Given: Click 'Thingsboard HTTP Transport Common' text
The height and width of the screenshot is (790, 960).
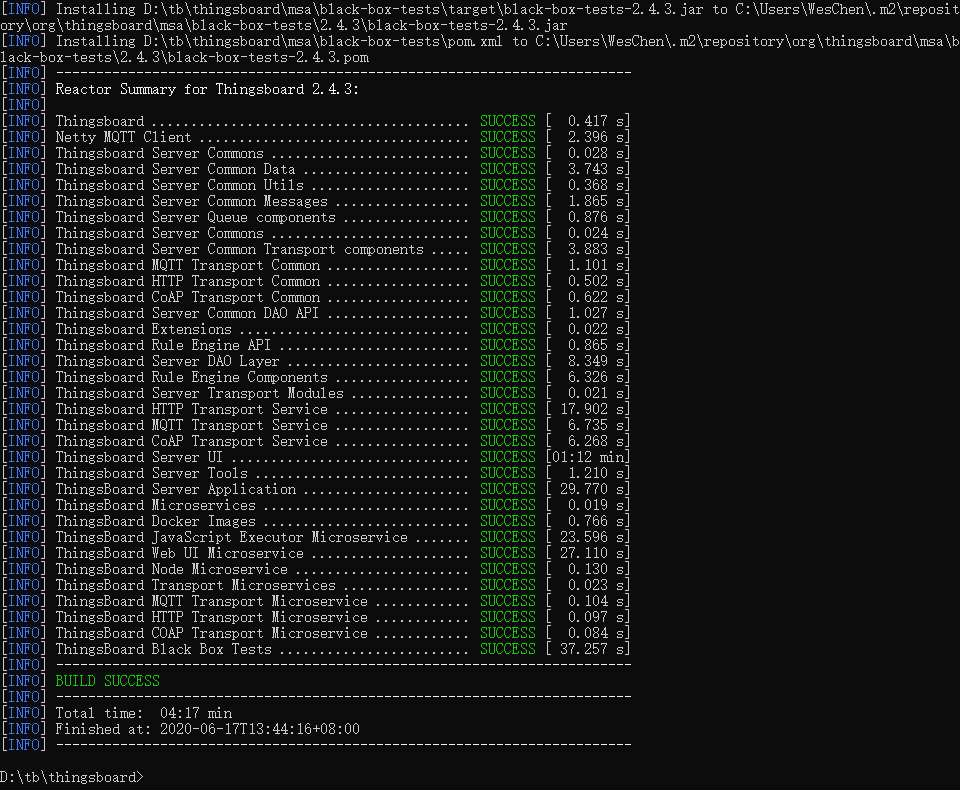Looking at the screenshot, I should click(187, 281).
